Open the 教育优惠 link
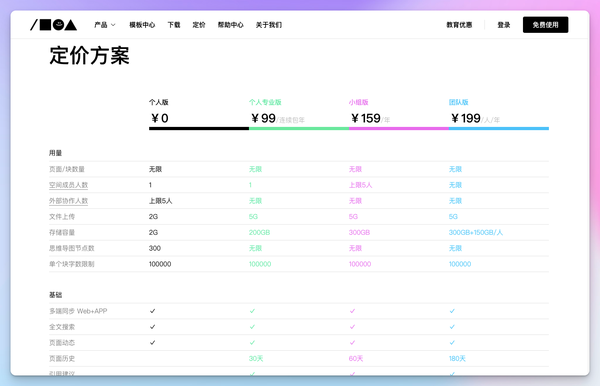The width and height of the screenshot is (600, 386). [x=459, y=25]
